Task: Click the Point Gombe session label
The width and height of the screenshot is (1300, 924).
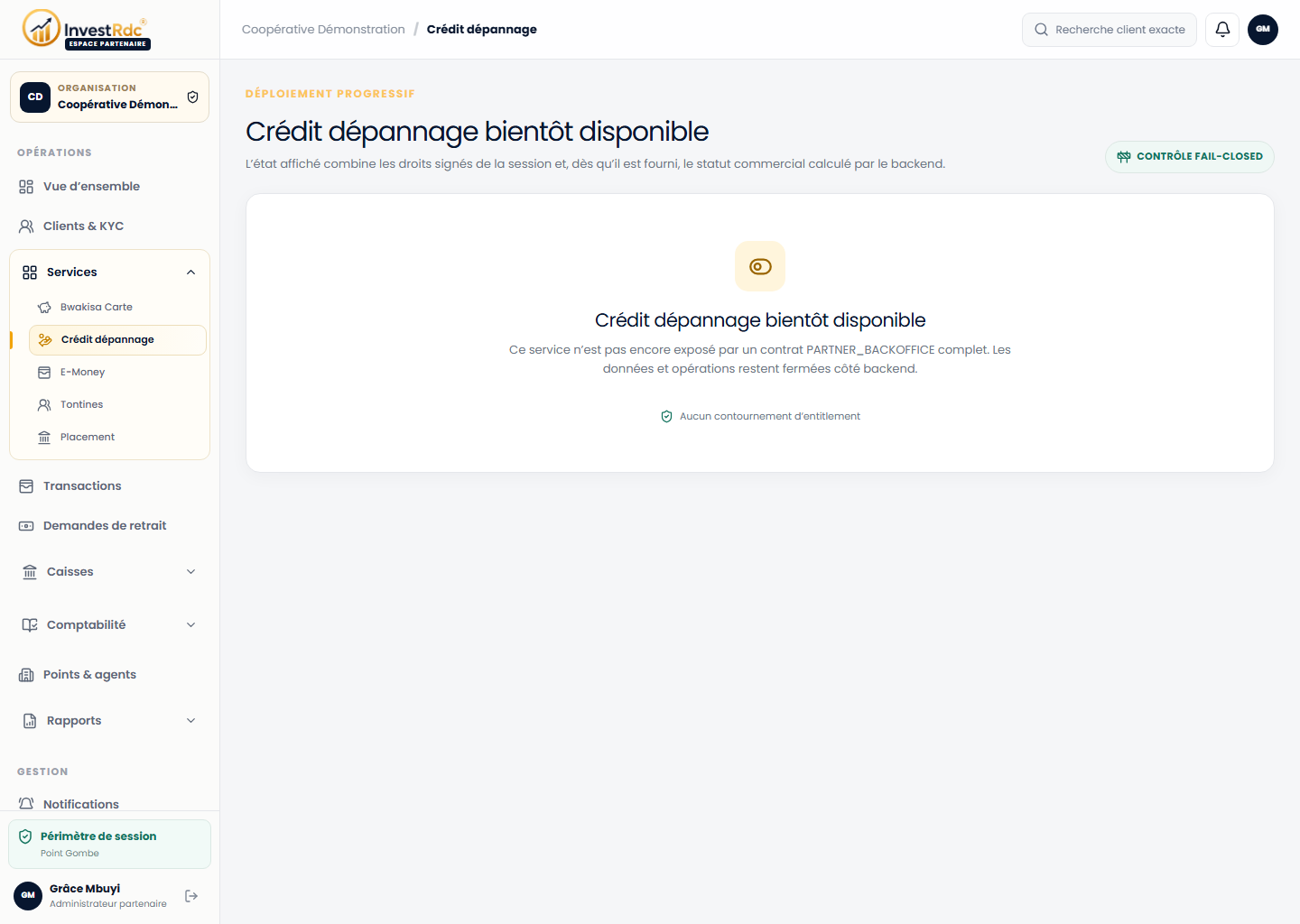Action: 70,854
